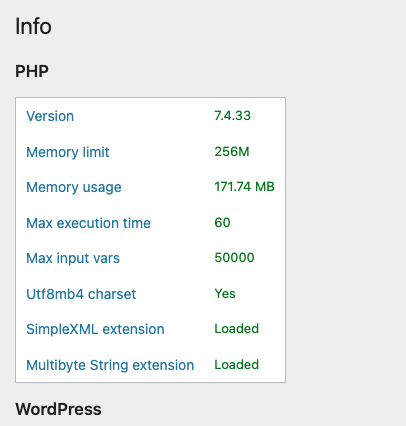406x426 pixels.
Task: Click the Version label link
Action: [50, 116]
